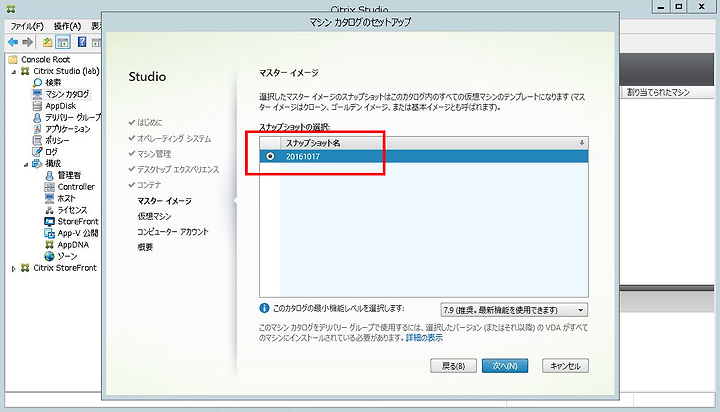
Task: Click the forward arrow toolbar icon
Action: 28,42
